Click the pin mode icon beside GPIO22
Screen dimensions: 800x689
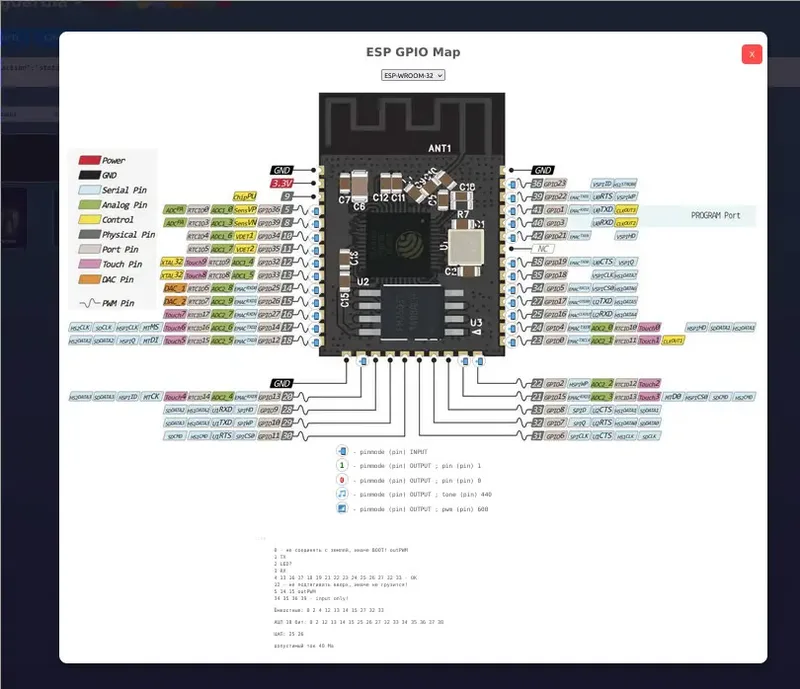[513, 197]
